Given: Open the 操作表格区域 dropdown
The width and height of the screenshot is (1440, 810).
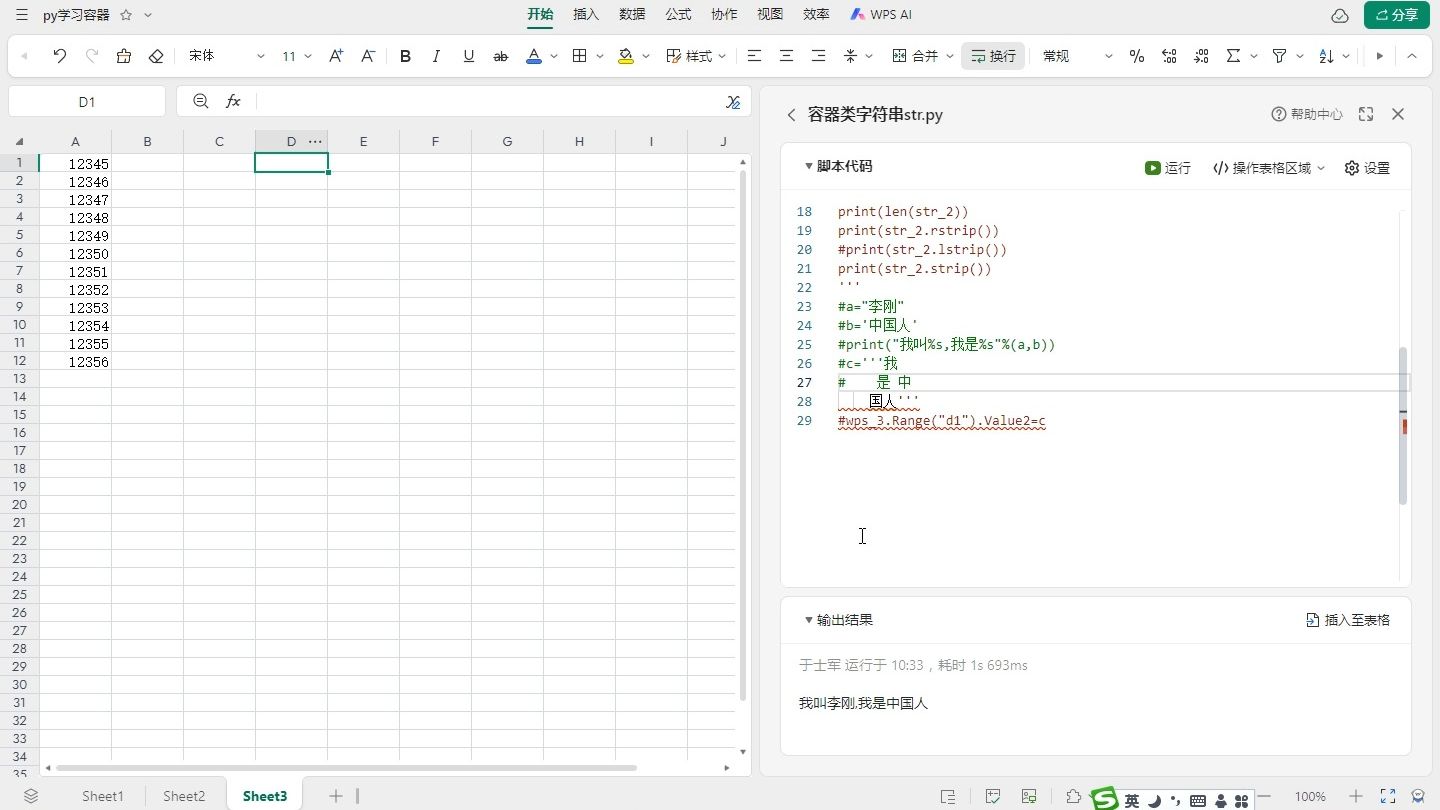Looking at the screenshot, I should click(x=1269, y=168).
